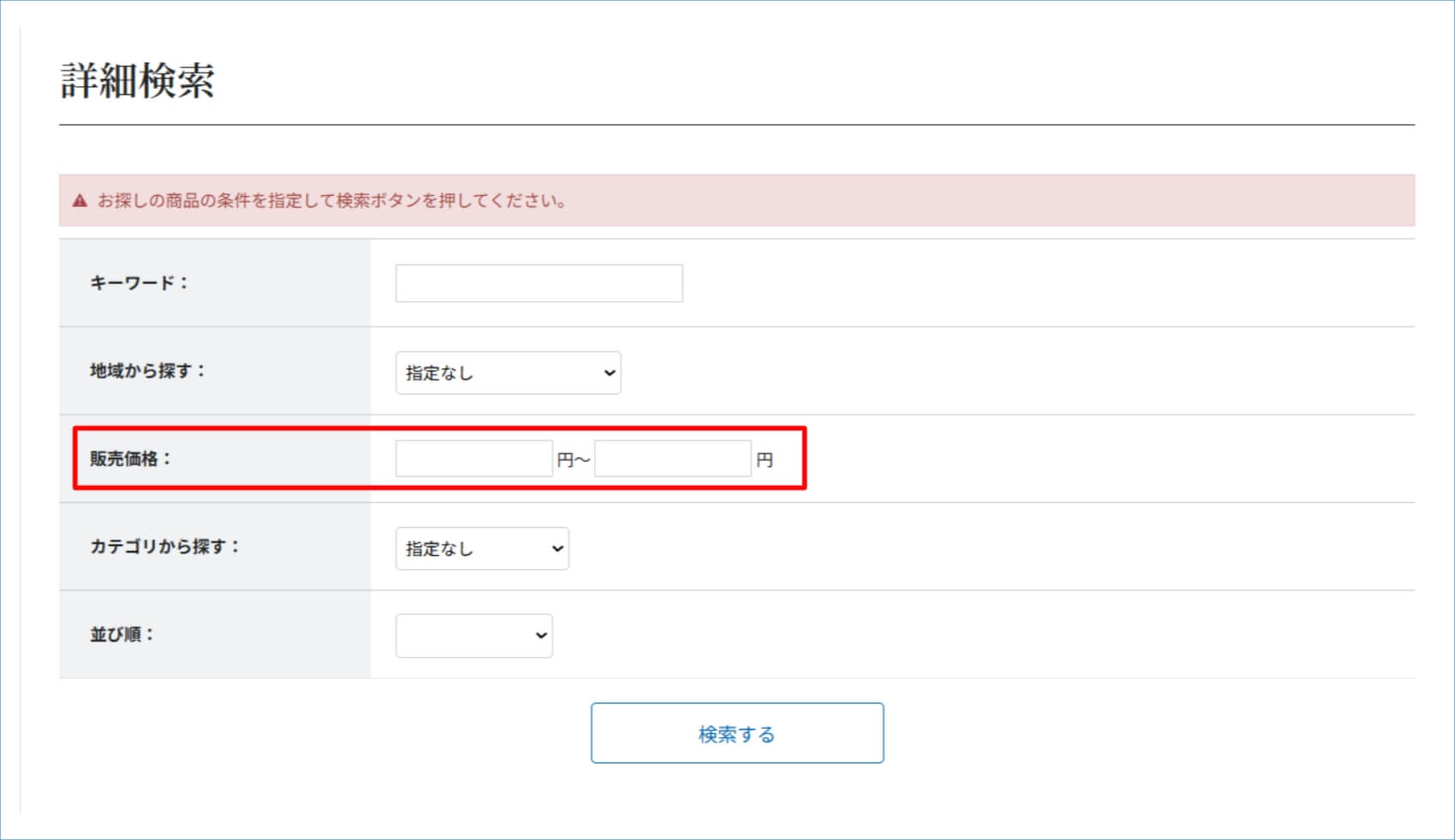Click the chevron arrow on the 並び順 select
This screenshot has height=840, width=1455.
541,636
